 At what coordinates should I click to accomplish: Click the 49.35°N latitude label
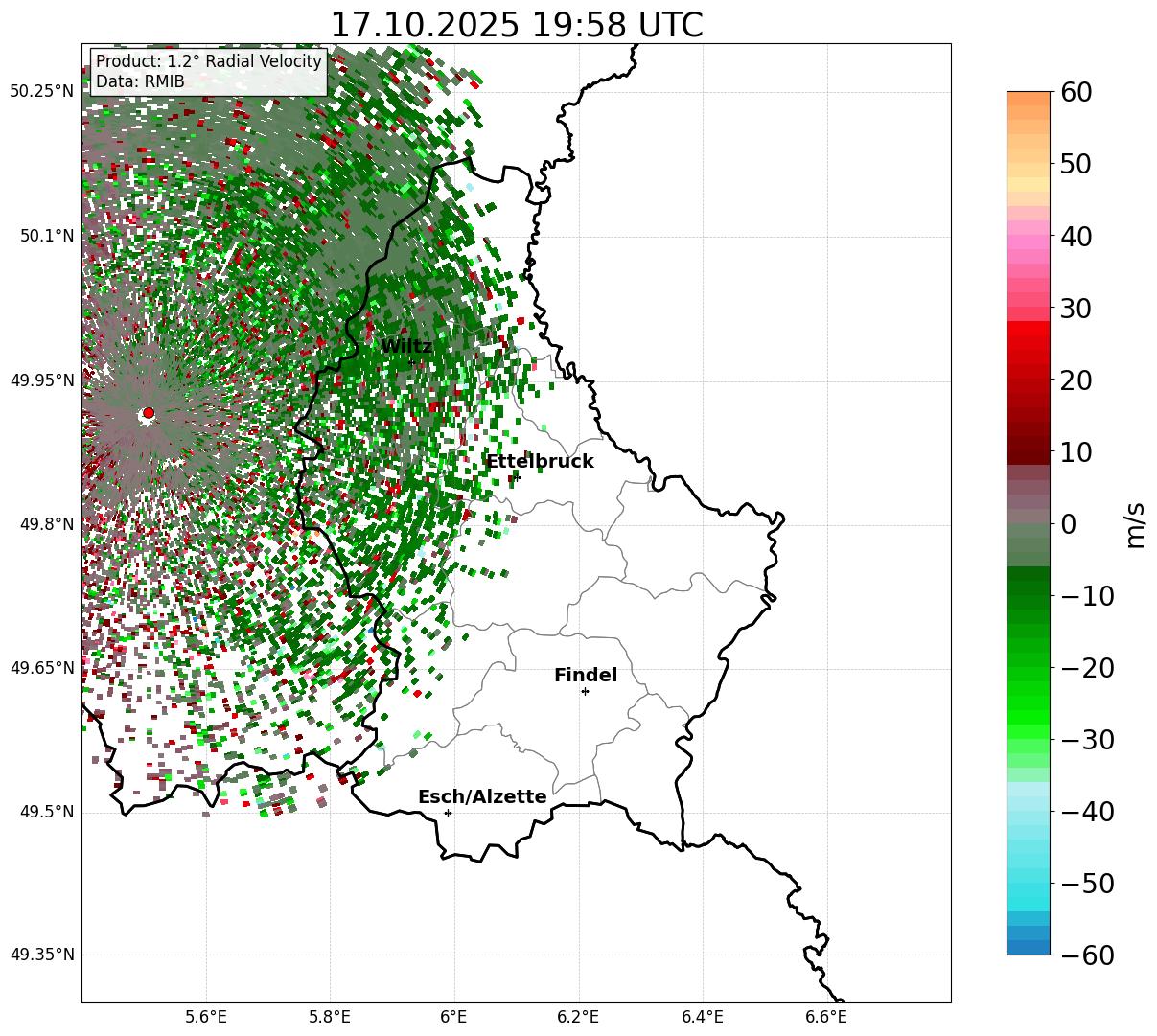(41, 955)
